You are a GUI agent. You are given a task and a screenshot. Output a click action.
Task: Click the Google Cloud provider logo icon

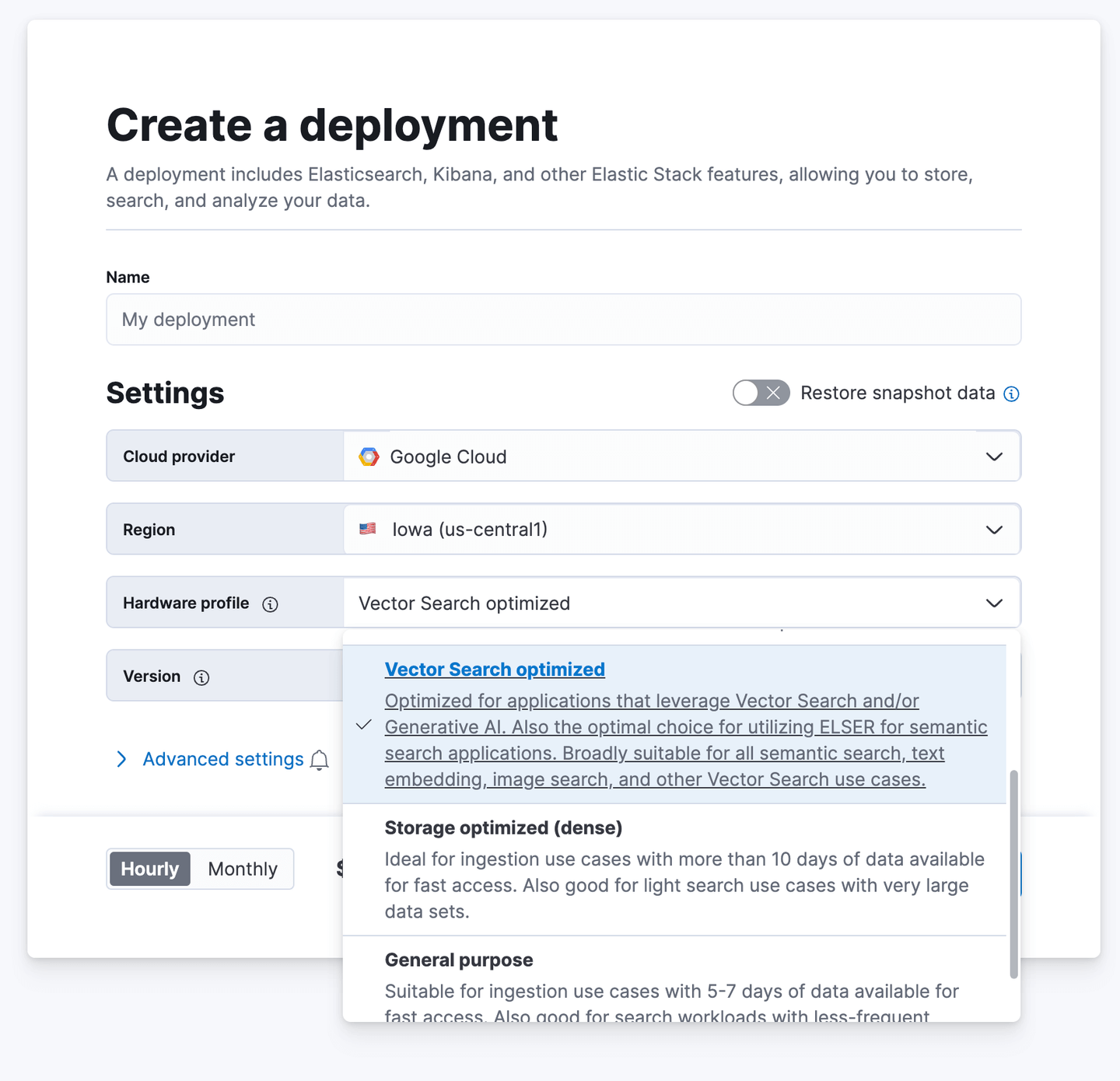[369, 457]
